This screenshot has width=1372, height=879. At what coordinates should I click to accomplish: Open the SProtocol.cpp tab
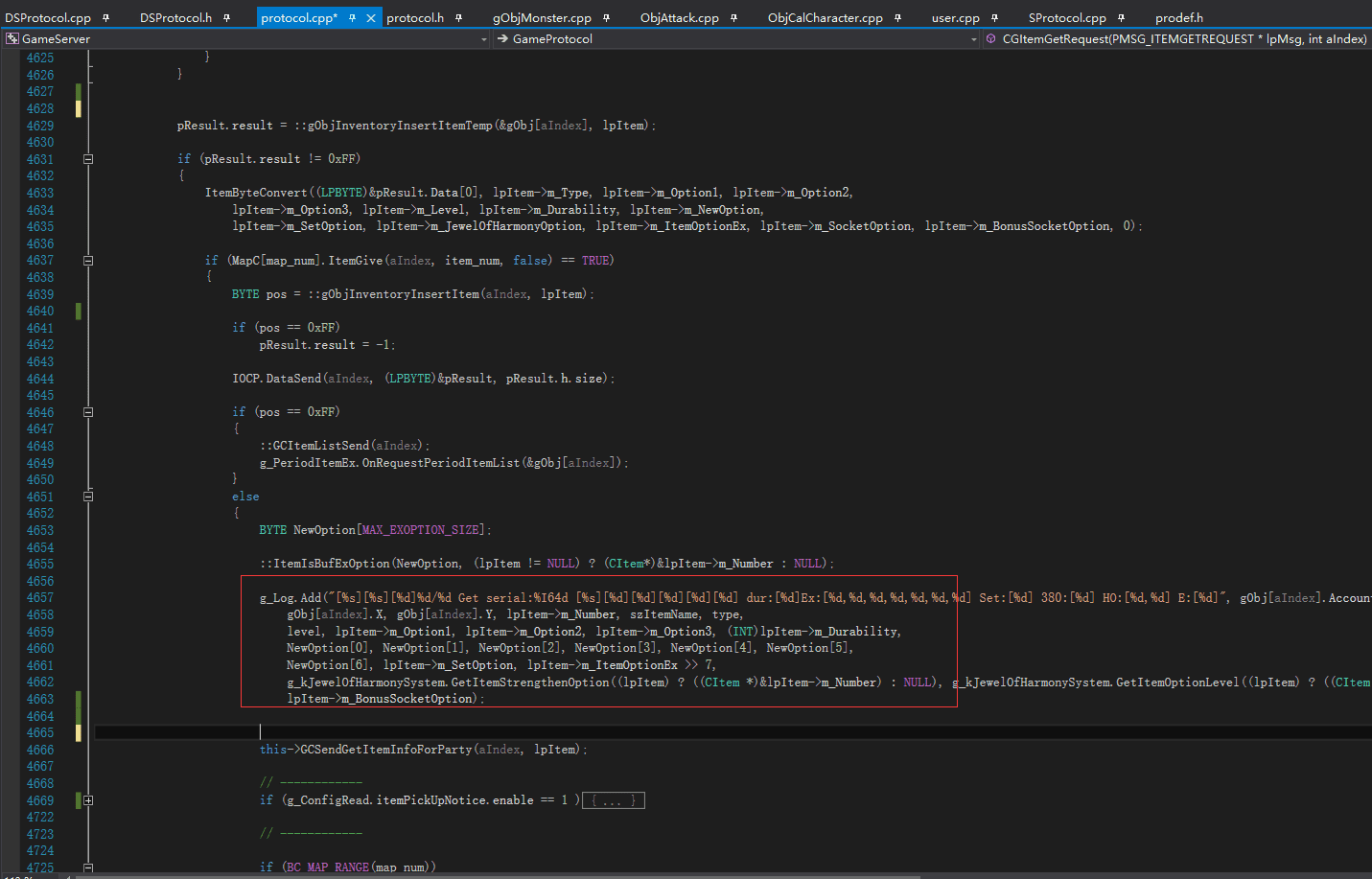pos(1067,17)
